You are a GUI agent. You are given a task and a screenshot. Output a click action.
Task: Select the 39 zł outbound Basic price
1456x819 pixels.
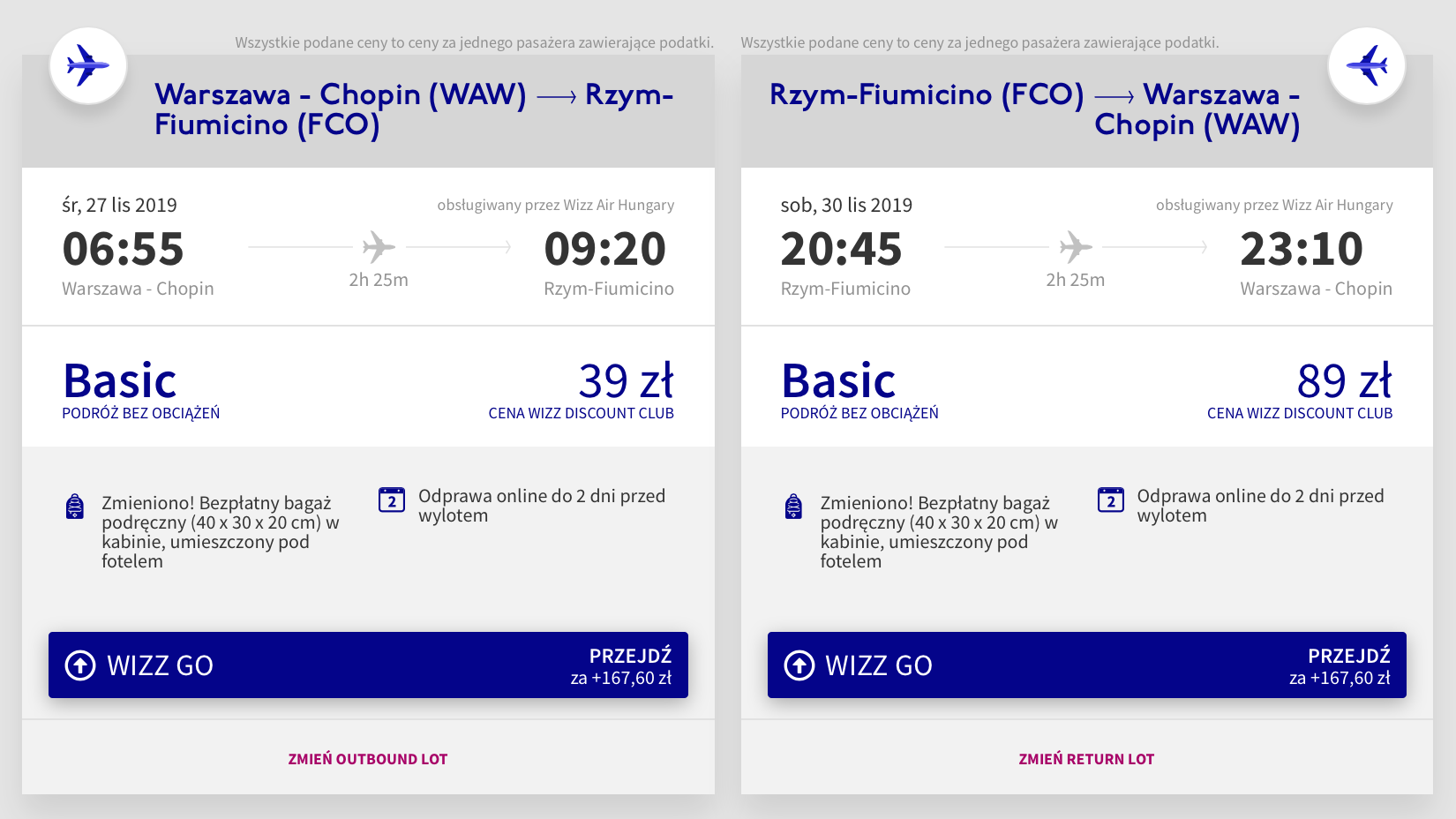click(626, 381)
